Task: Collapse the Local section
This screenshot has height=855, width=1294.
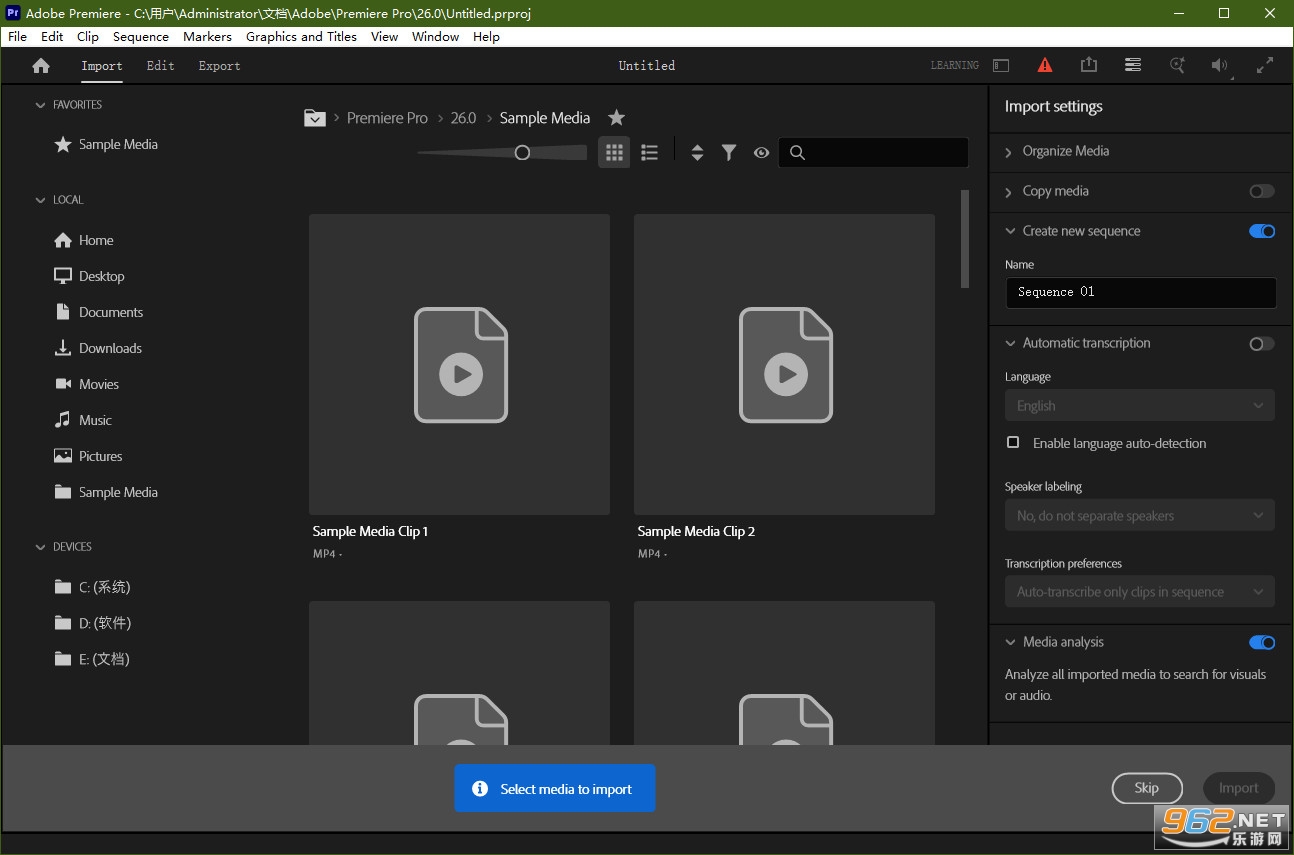Action: pyautogui.click(x=41, y=200)
